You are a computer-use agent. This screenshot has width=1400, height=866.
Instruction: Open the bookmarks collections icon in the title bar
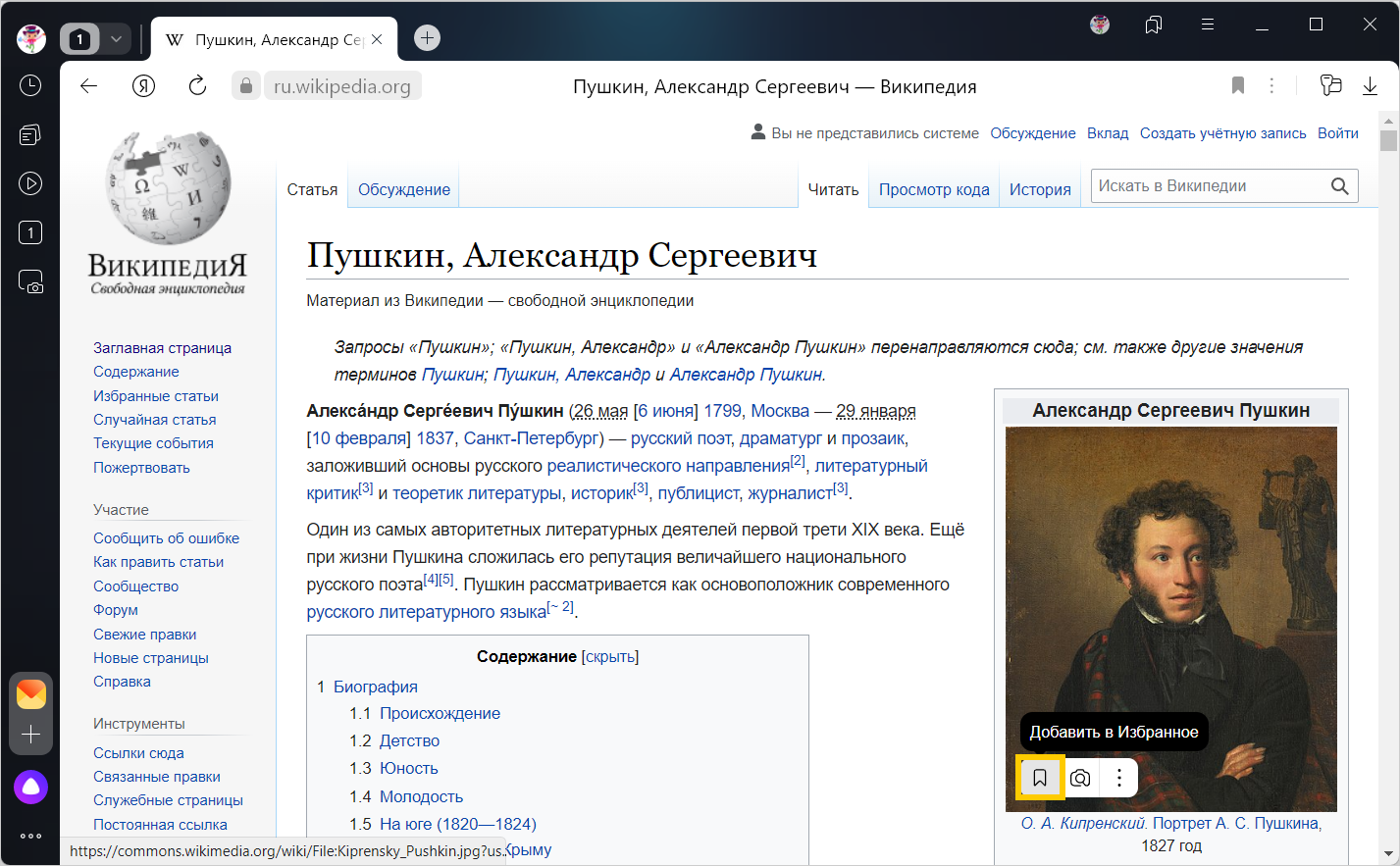tap(1154, 25)
